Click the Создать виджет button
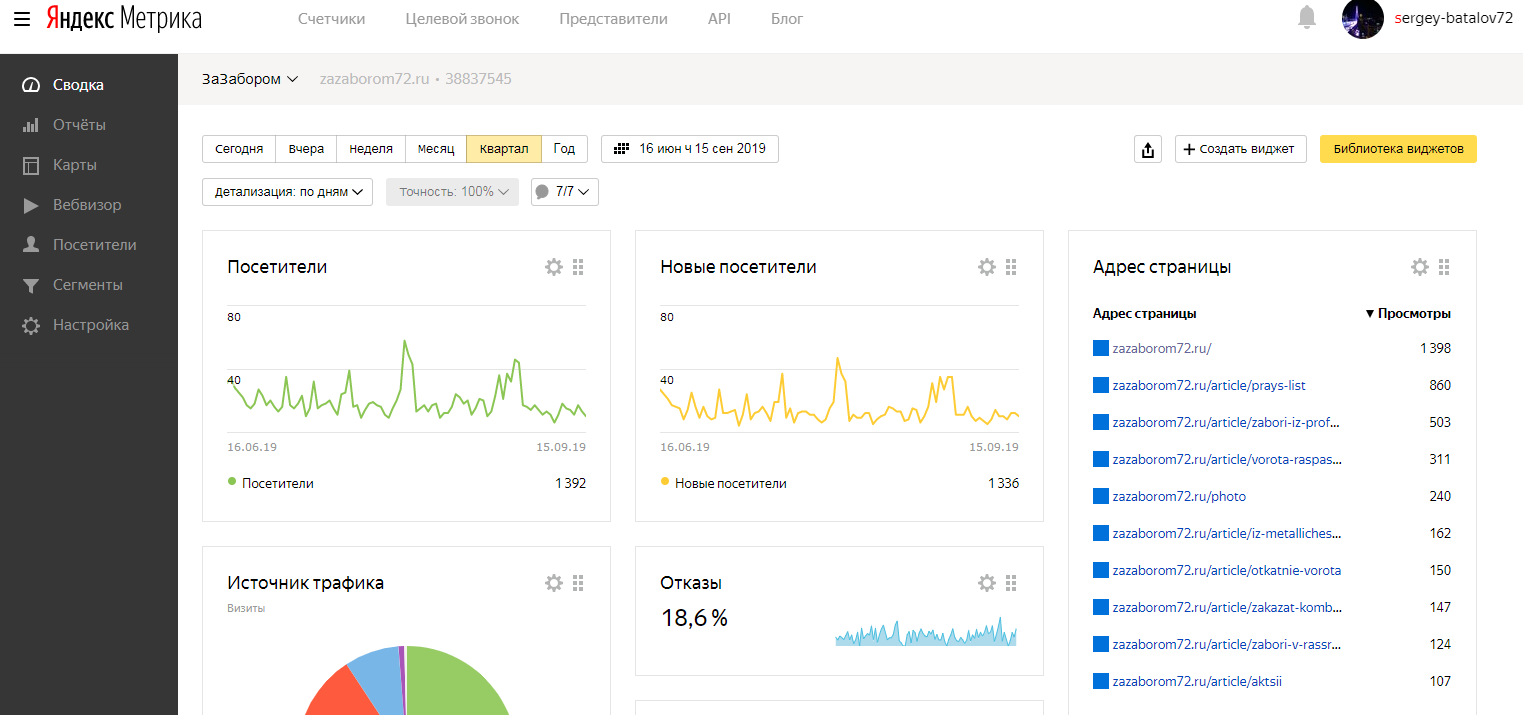Screen dimensions: 1523x715 1240,149
